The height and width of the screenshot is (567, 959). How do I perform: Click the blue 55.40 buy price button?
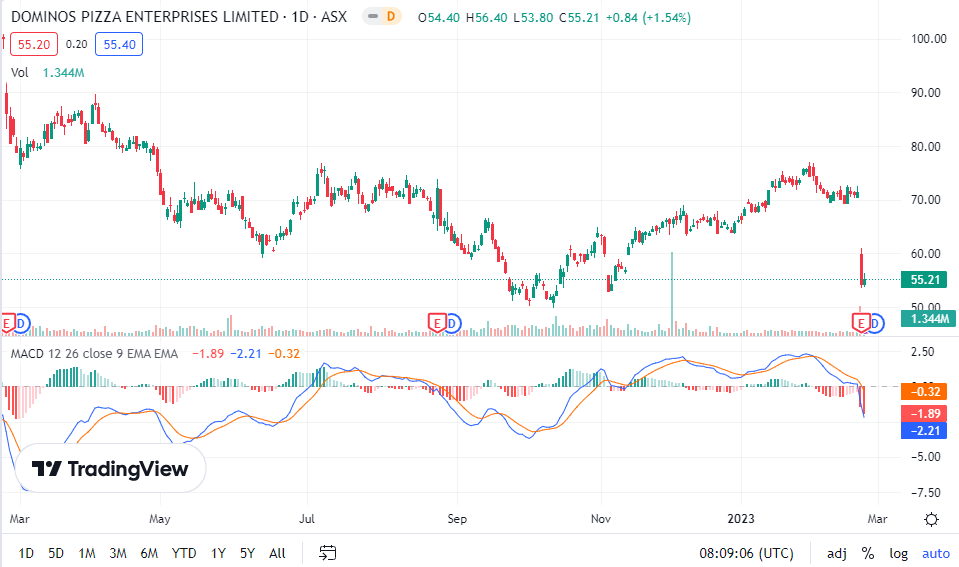tap(119, 44)
